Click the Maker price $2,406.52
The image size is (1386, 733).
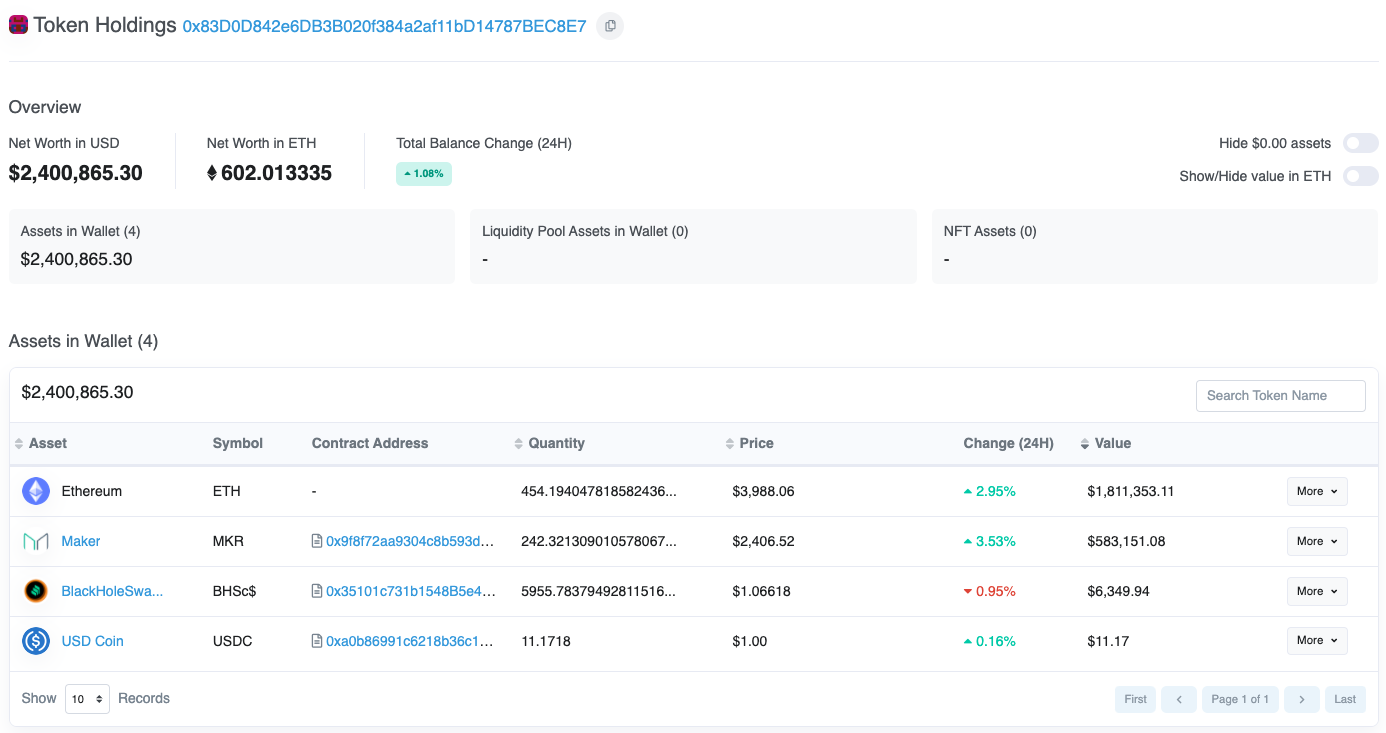point(763,541)
